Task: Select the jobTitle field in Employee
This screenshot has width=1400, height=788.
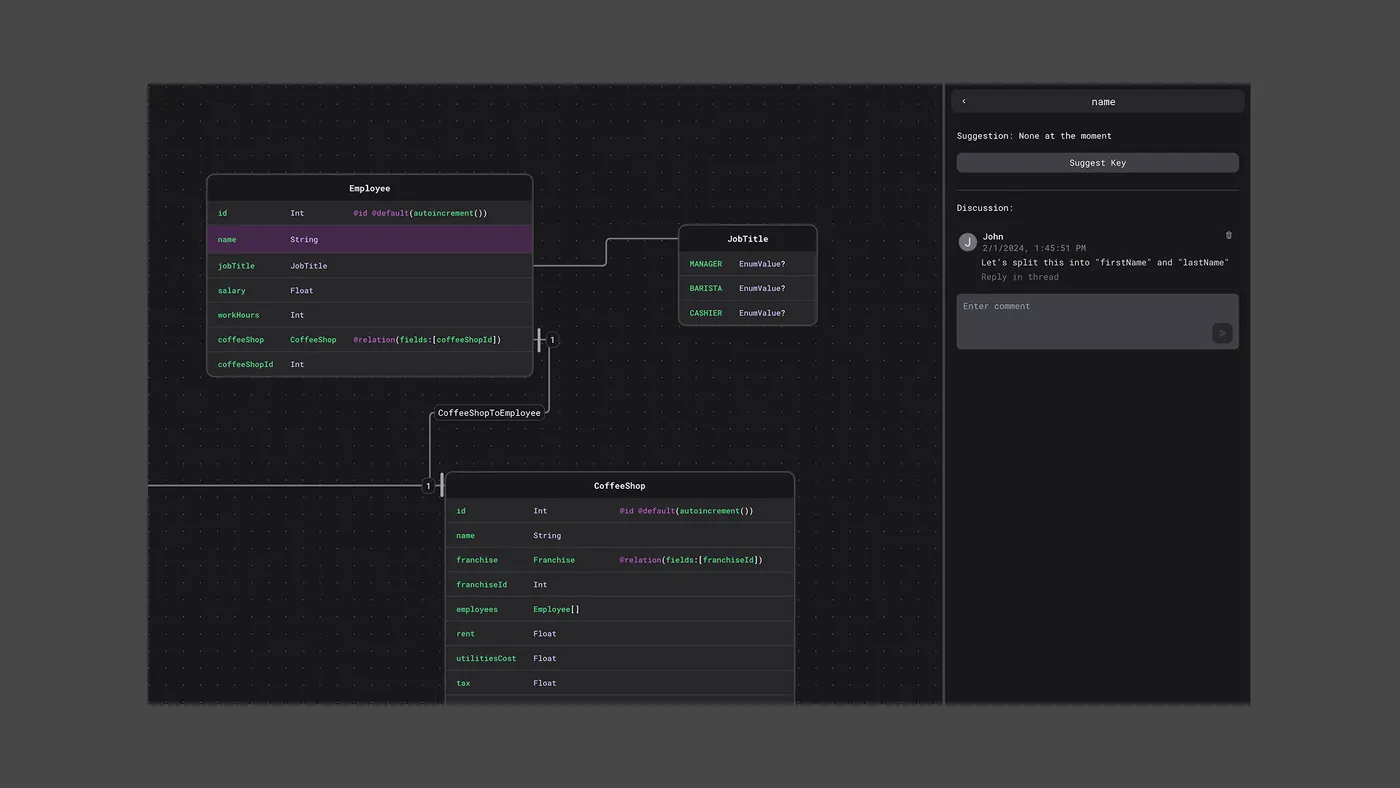Action: click(x=370, y=266)
